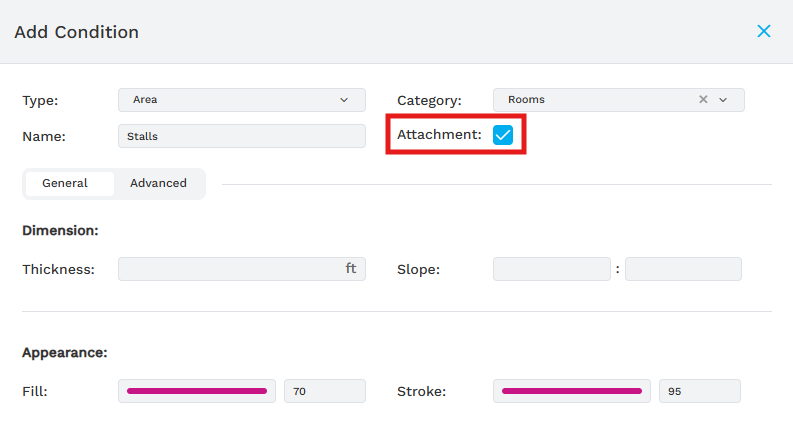Select the General tab

coord(65,183)
